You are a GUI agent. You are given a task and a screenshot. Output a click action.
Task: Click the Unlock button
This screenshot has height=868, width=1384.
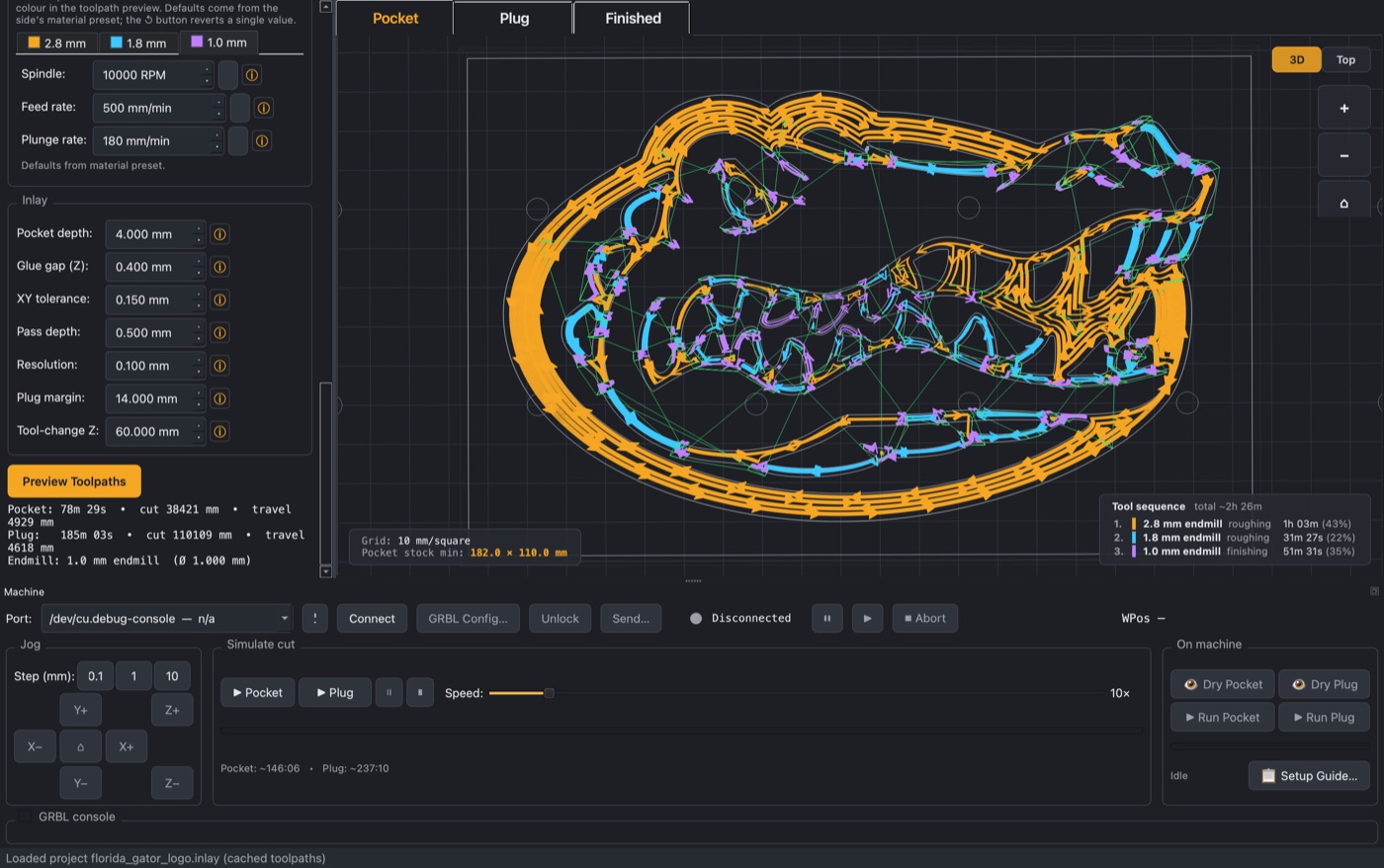(560, 619)
